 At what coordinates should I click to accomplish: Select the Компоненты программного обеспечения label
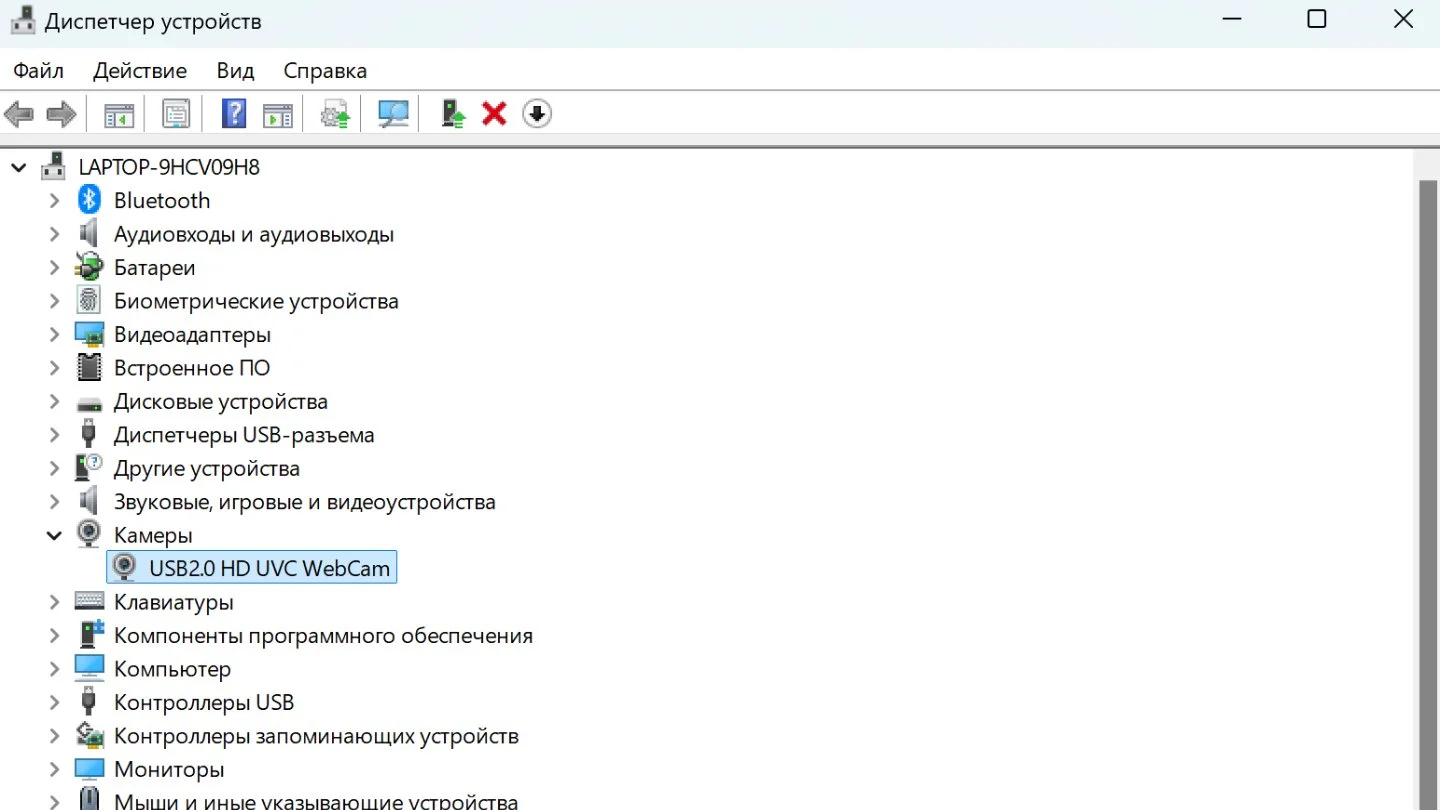click(323, 635)
